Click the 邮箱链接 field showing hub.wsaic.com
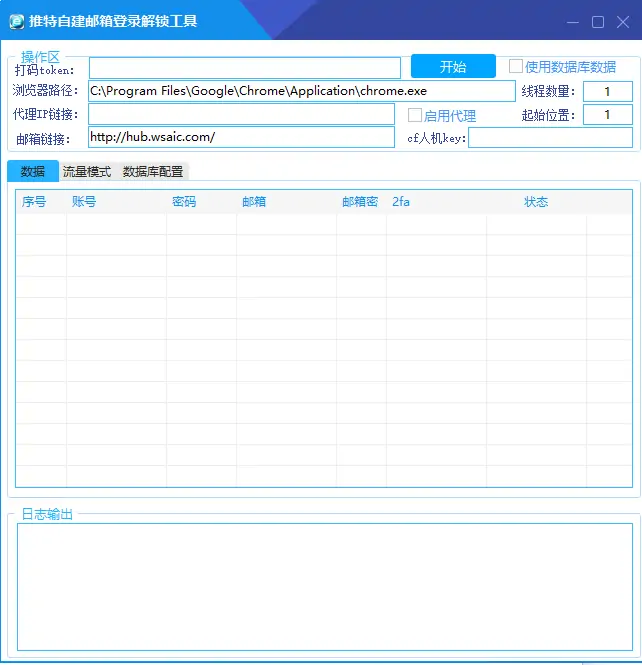This screenshot has width=642, height=665. click(x=241, y=137)
